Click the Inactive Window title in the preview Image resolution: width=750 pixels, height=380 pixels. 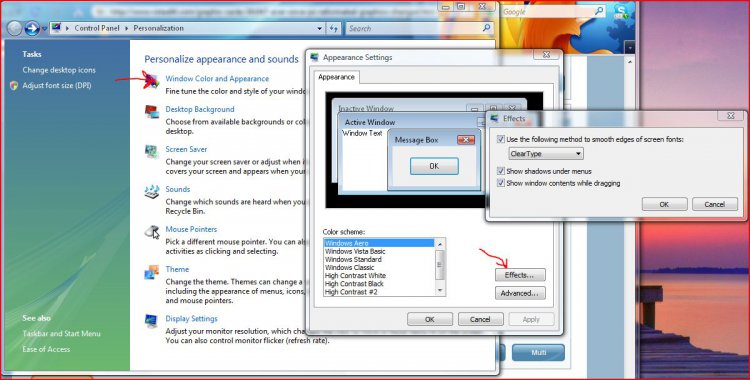click(x=366, y=109)
